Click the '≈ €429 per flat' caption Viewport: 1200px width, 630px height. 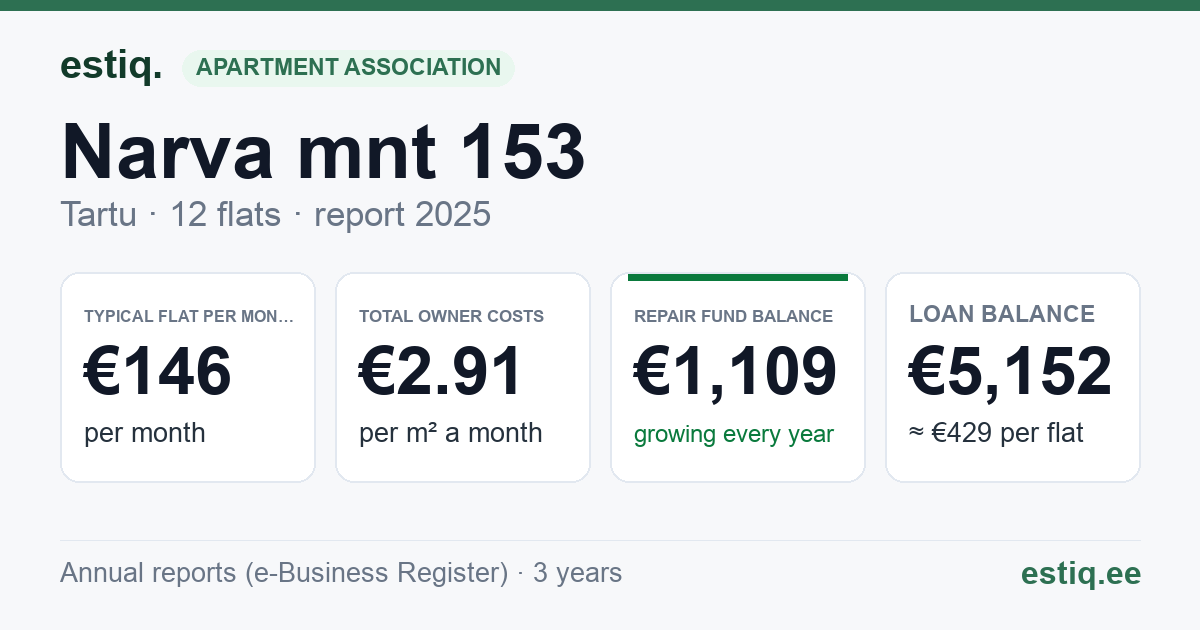[996, 433]
